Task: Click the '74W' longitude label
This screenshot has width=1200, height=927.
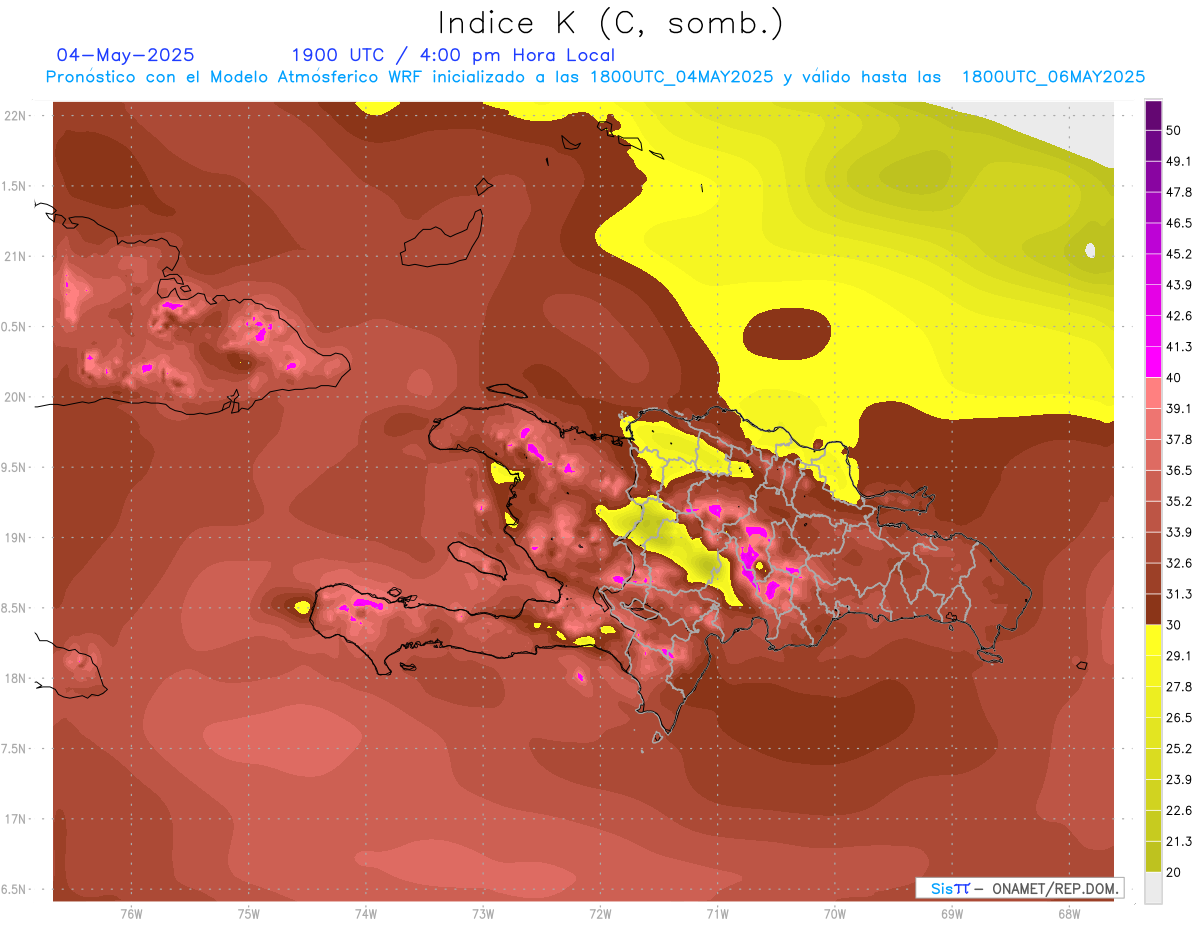Action: tap(366, 913)
